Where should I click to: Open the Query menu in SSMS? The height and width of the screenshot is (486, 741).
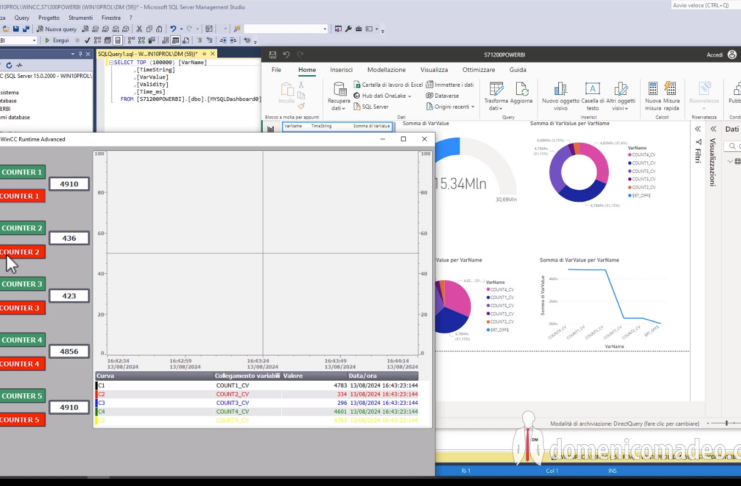22,17
